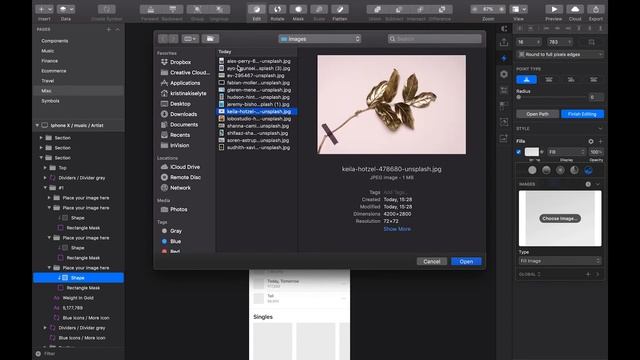Image resolution: width=640 pixels, height=360 pixels.
Task: Add a new fill with plus icon
Action: coord(600,141)
